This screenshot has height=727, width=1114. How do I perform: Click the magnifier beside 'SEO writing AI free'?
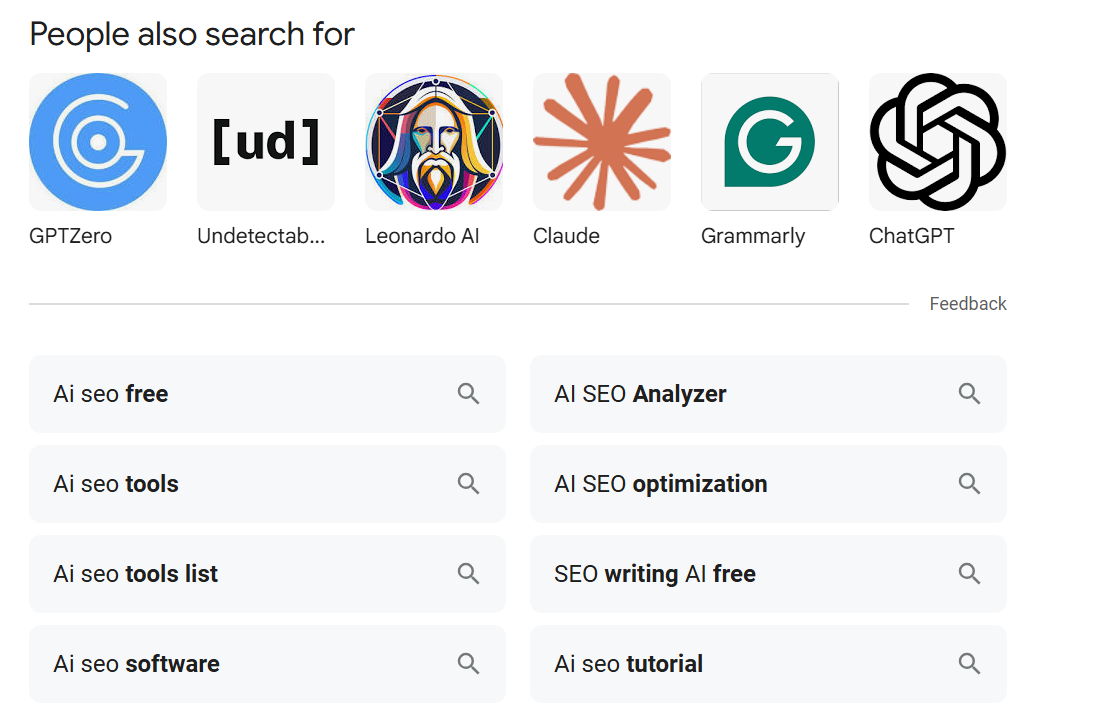tap(969, 573)
